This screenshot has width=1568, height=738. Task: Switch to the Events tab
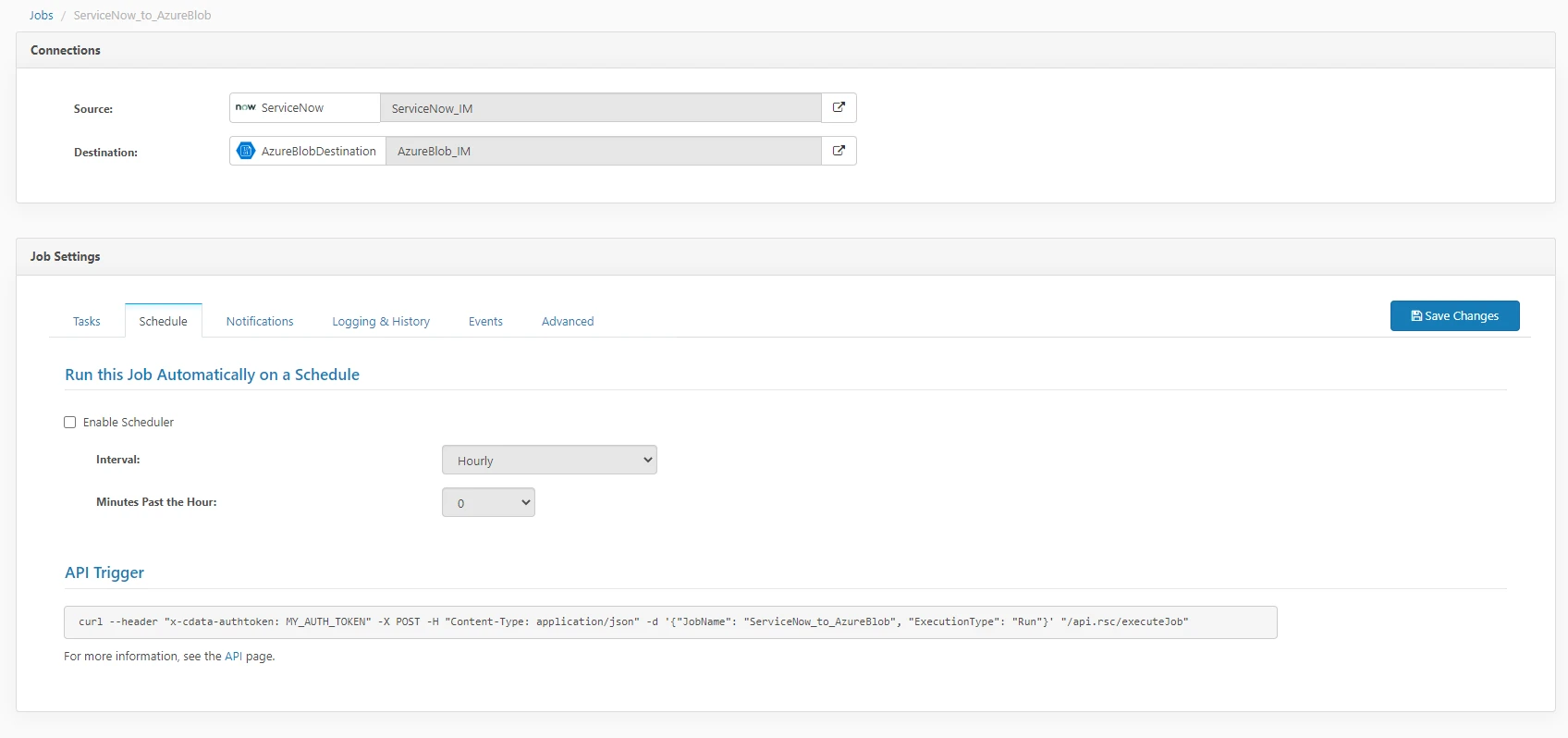[485, 321]
